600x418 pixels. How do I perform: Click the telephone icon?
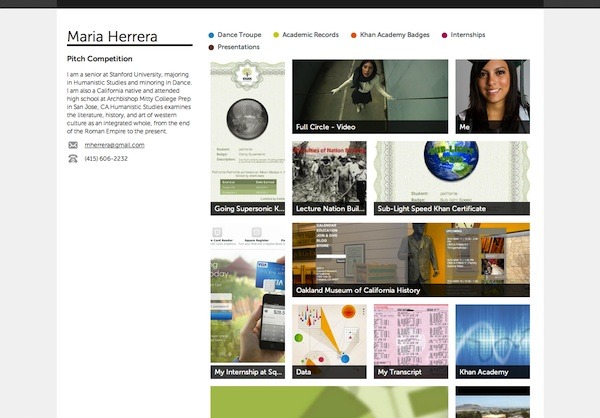73,158
